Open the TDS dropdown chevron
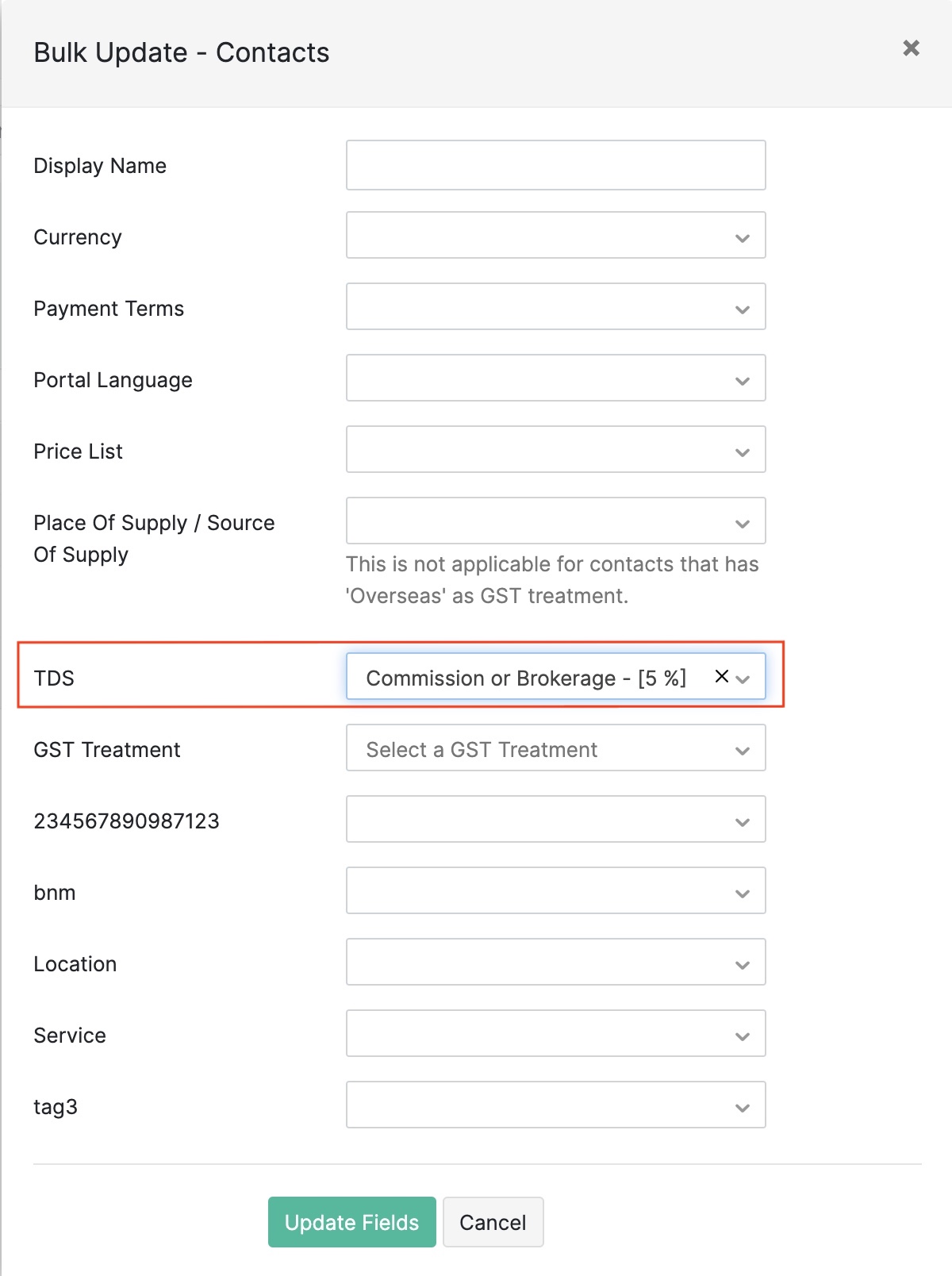952x1276 pixels. point(743,678)
